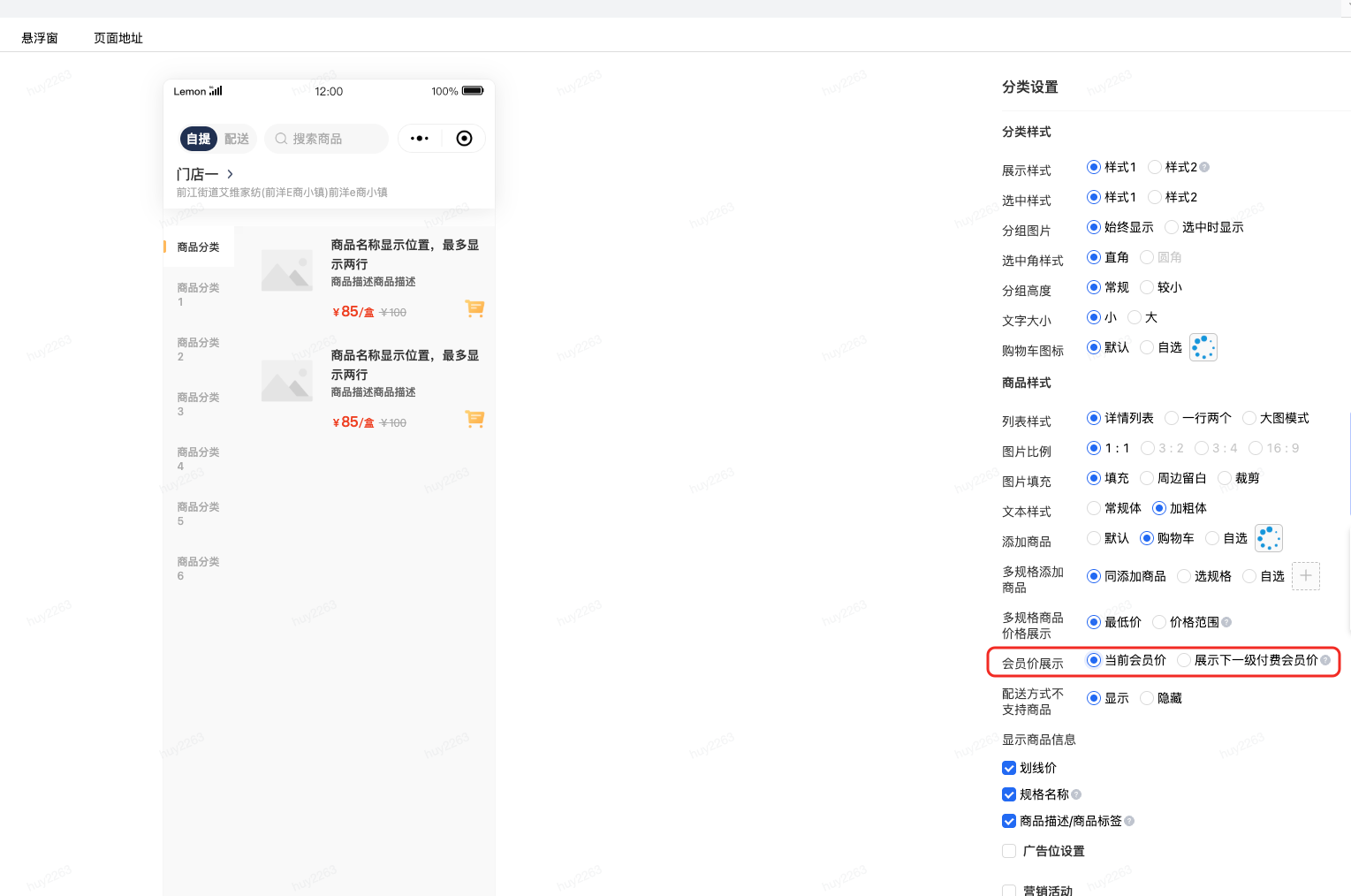Click the plus upload box for 多规格添加商品
This screenshot has width=1351, height=896.
tap(1306, 576)
